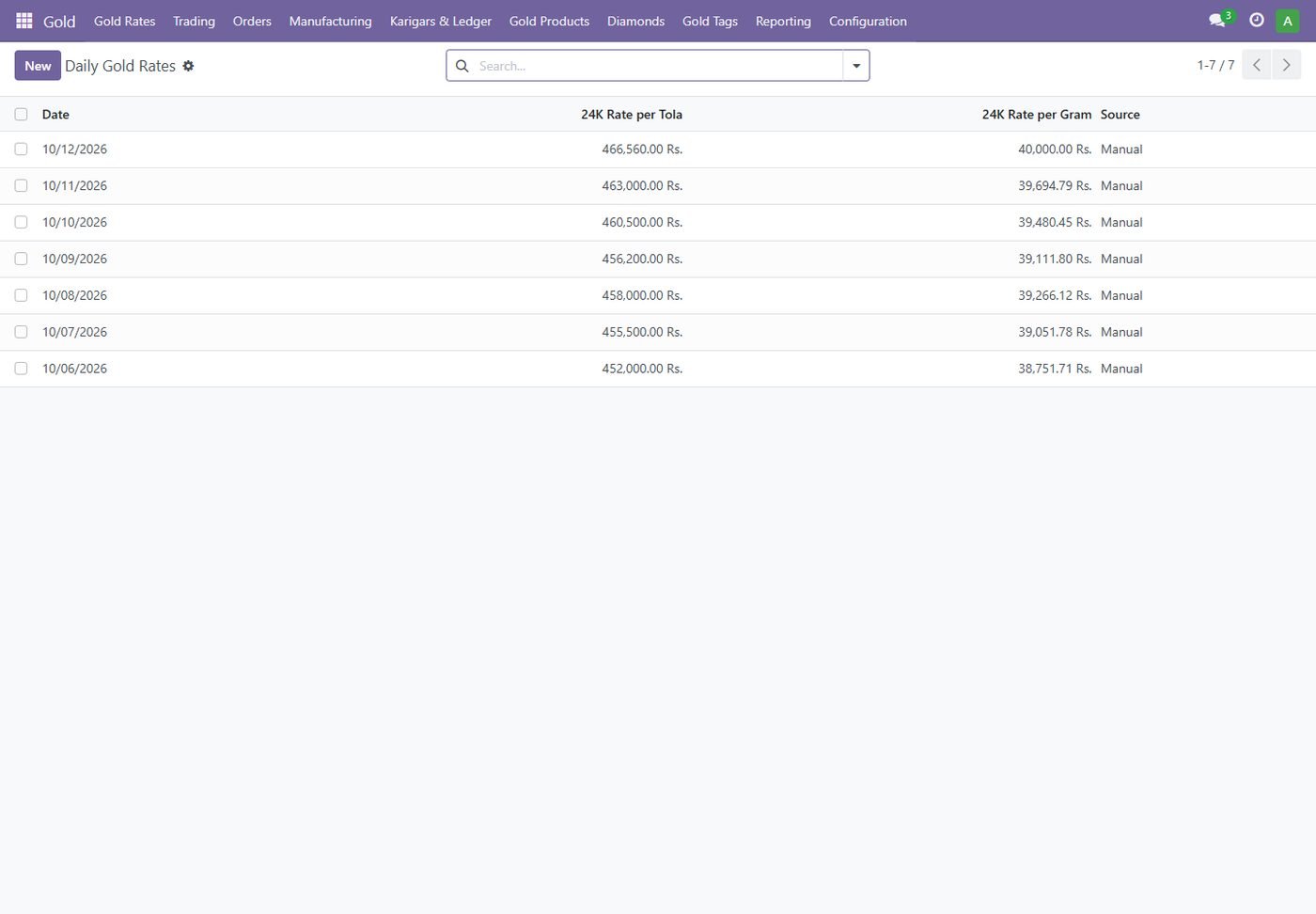Open the Gold Rates menu

[x=124, y=21]
